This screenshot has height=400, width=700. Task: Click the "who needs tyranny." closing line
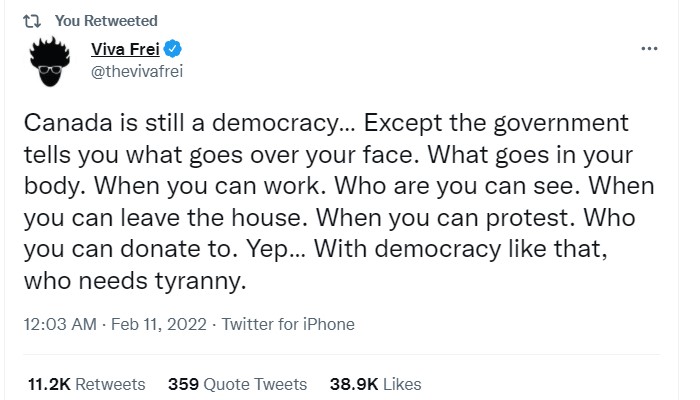133,283
